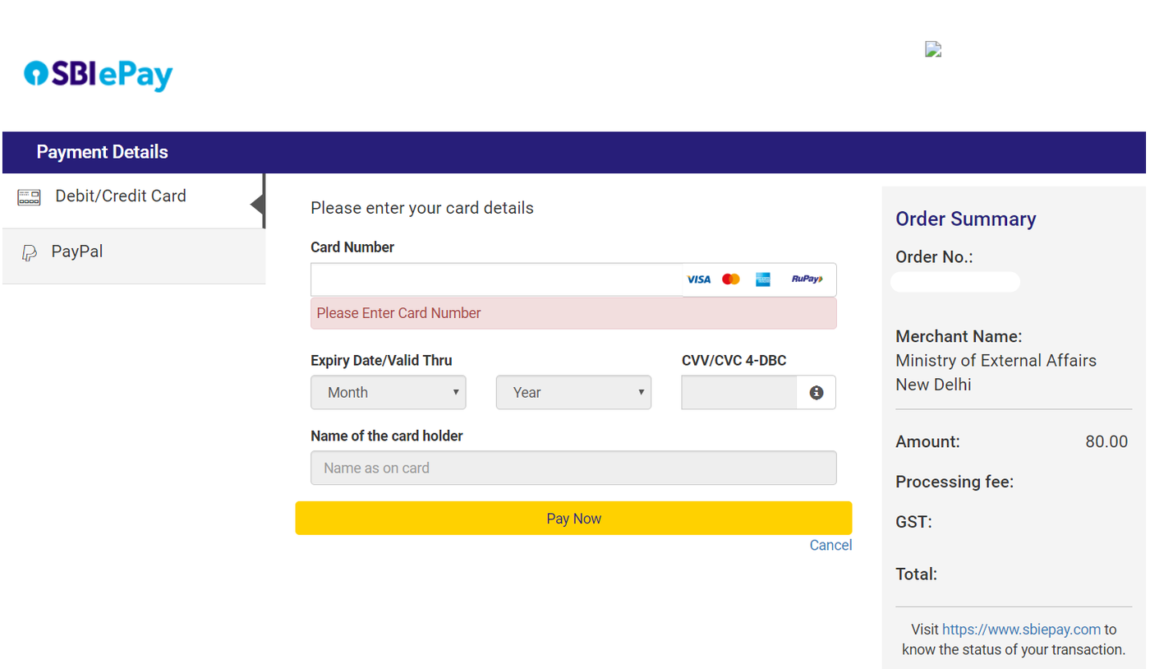This screenshot has height=669, width=1150.
Task: Click the PayPal icon in sidebar
Action: click(29, 253)
